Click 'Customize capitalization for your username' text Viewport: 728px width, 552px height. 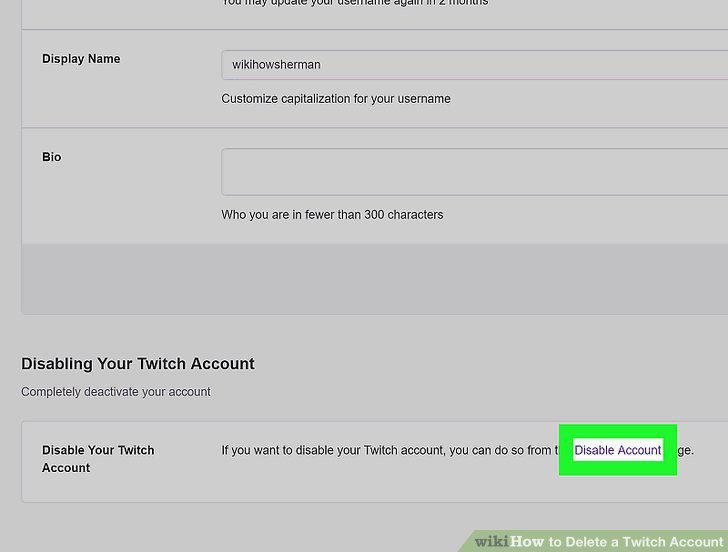point(336,99)
